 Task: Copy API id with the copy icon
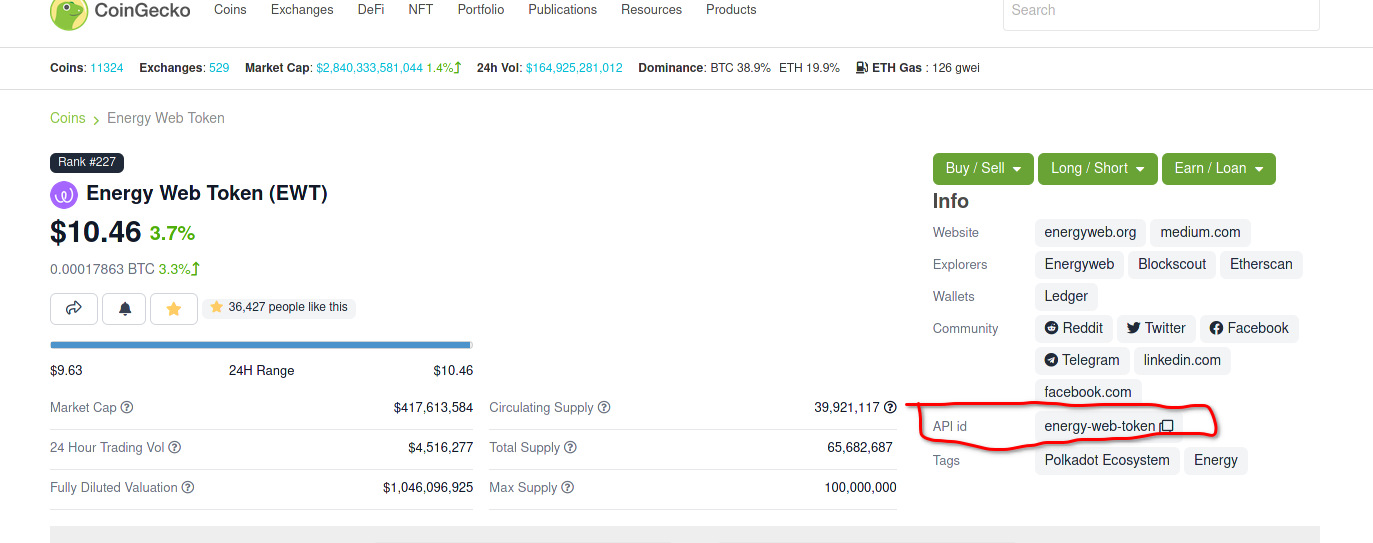click(x=1166, y=426)
